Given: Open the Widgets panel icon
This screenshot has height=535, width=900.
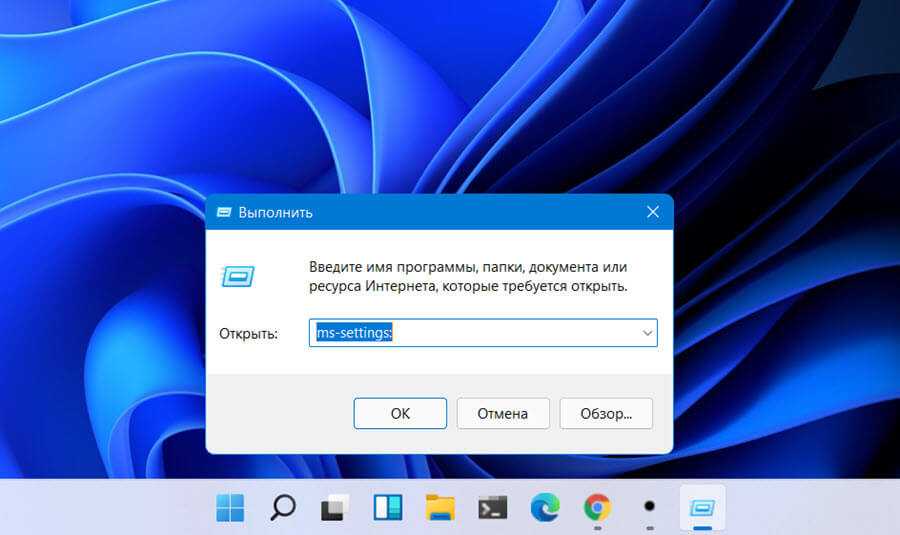Looking at the screenshot, I should coord(387,507).
